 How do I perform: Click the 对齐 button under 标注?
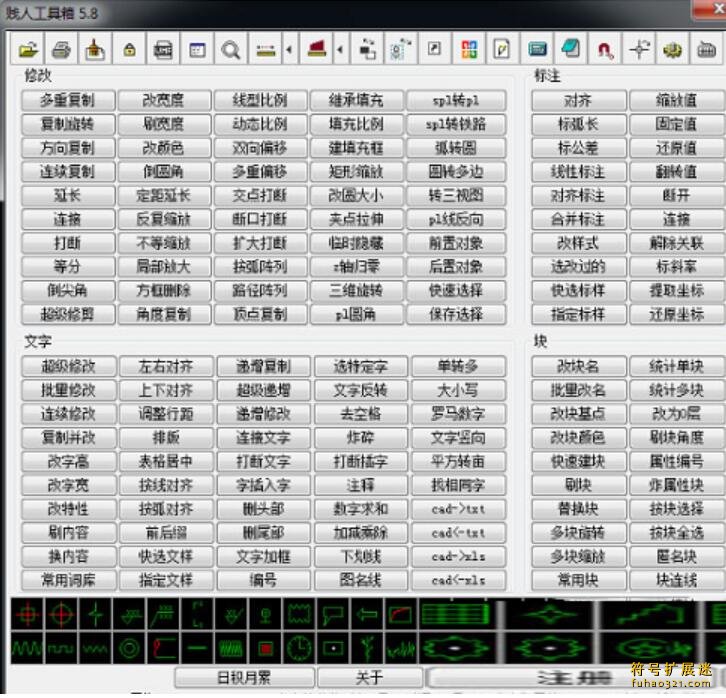[x=579, y=100]
